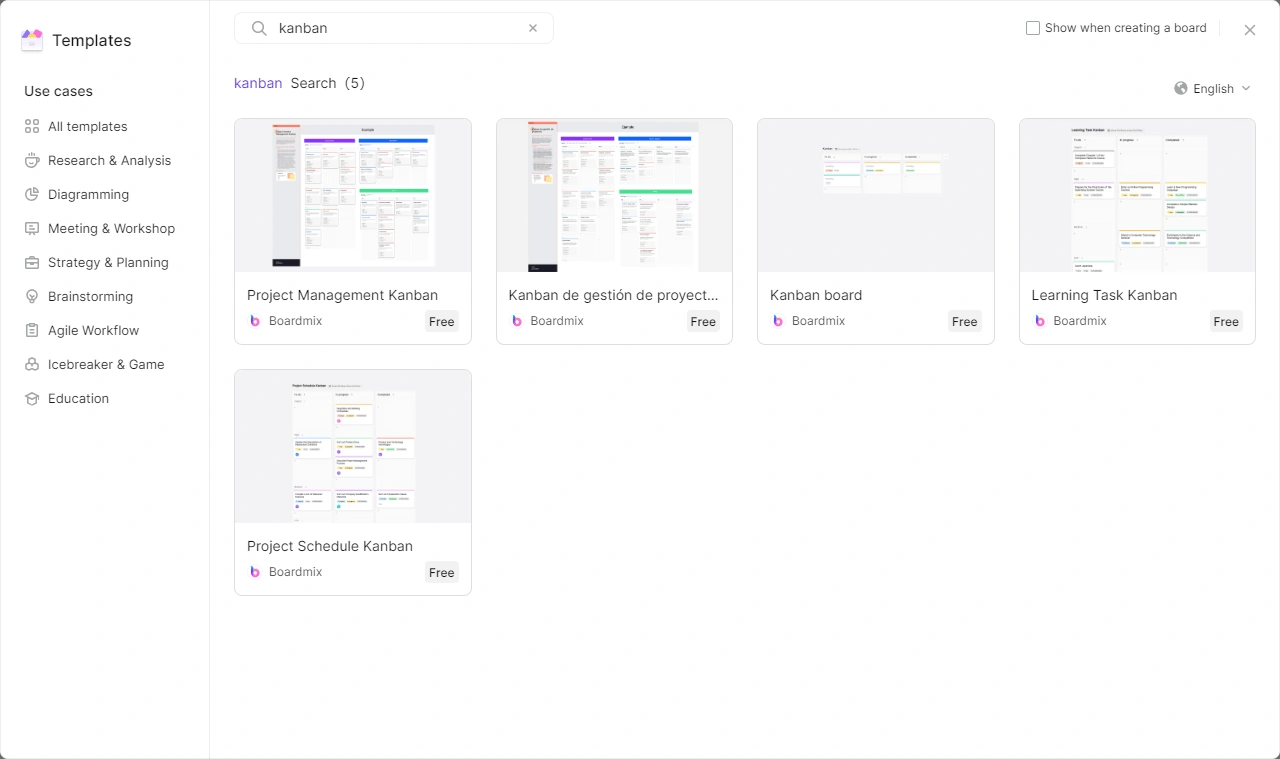Viewport: 1280px width, 759px height.
Task: Click Free badge on Project Schedule Kanban
Action: (442, 572)
